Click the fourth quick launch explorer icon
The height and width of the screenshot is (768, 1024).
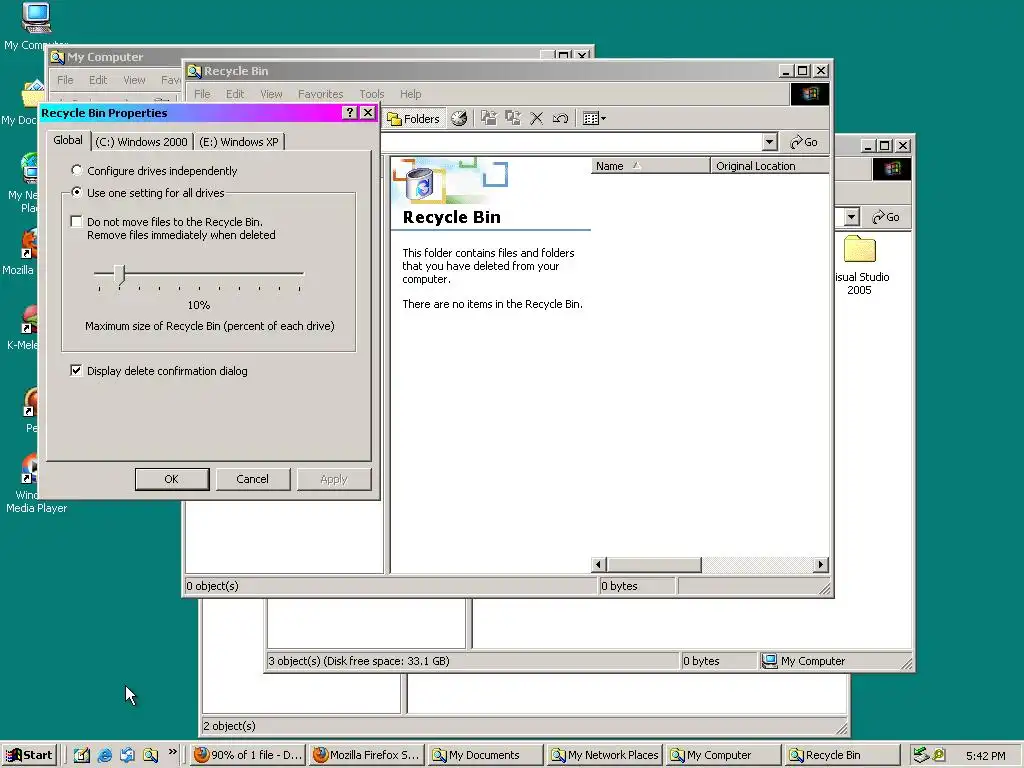[x=151, y=755]
